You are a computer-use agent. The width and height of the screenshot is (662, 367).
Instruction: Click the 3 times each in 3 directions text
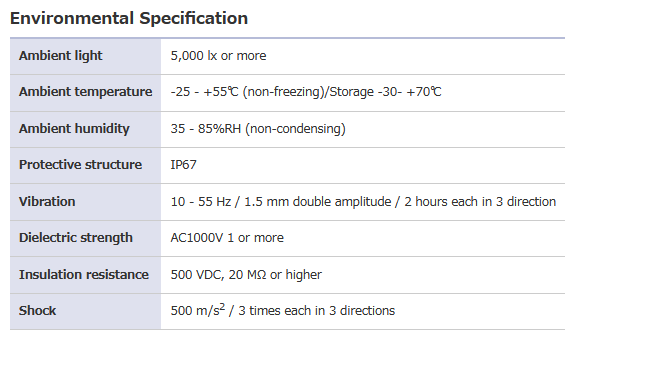pos(317,311)
